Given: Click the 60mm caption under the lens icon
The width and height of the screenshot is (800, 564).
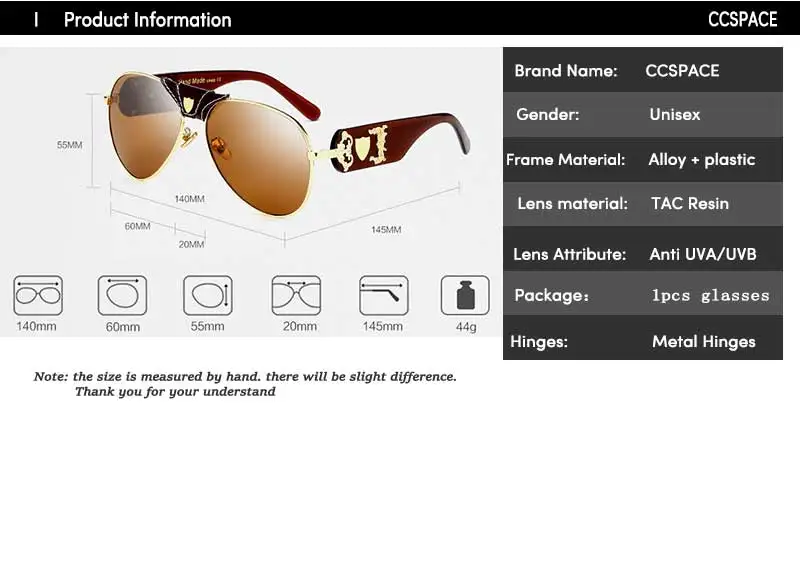Looking at the screenshot, I should (122, 327).
